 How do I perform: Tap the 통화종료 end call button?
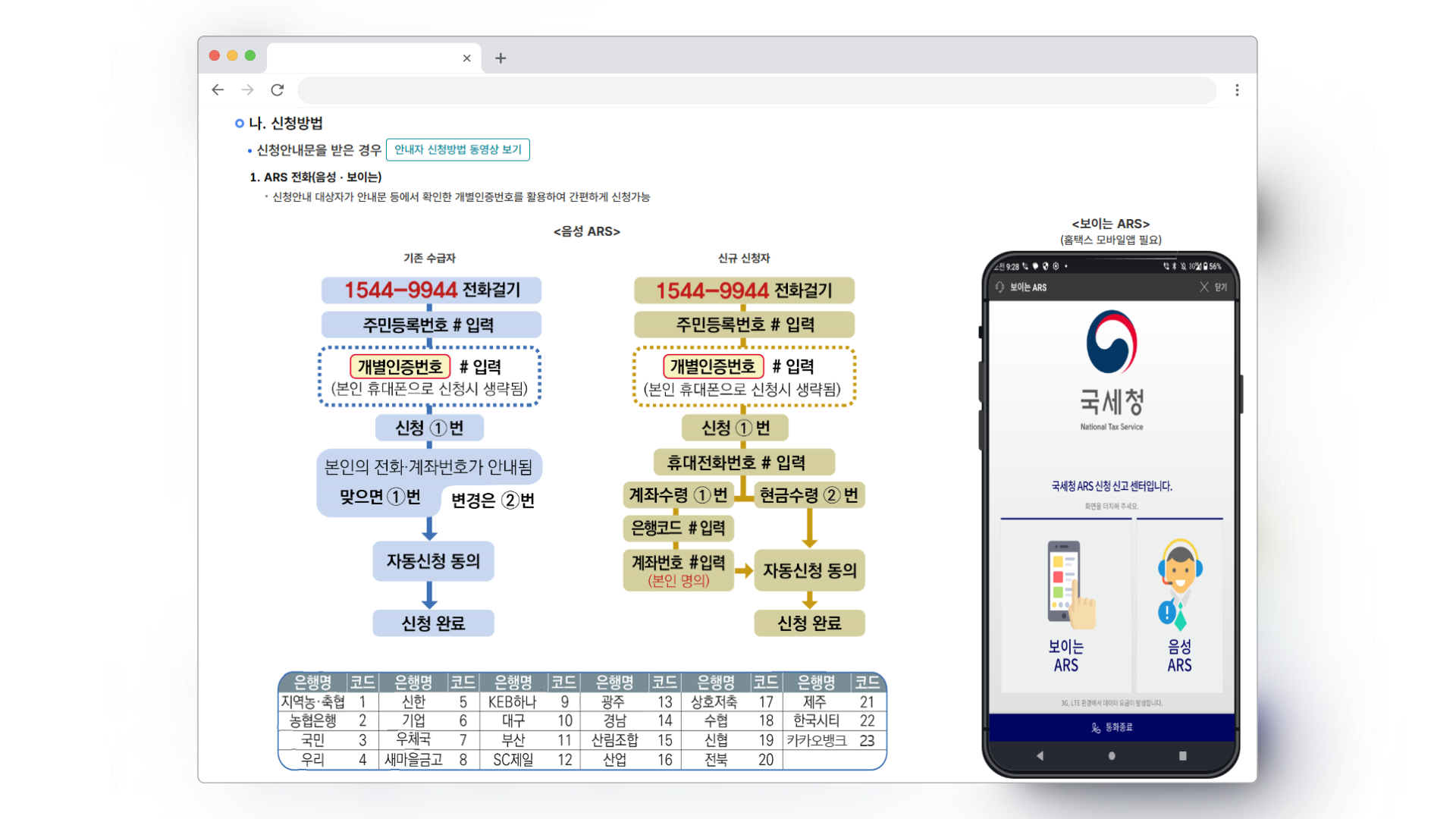pyautogui.click(x=1112, y=727)
